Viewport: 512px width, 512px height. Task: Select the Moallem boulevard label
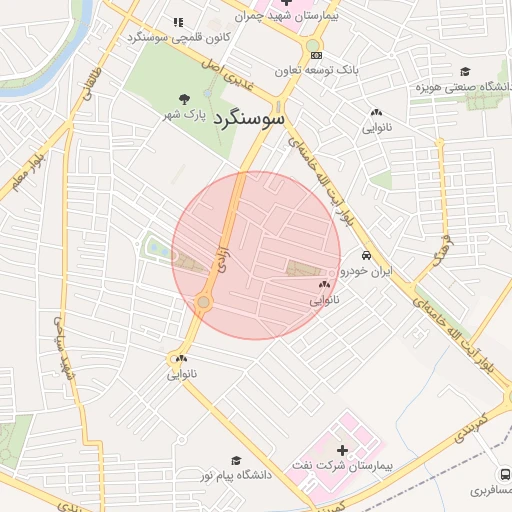[28, 171]
